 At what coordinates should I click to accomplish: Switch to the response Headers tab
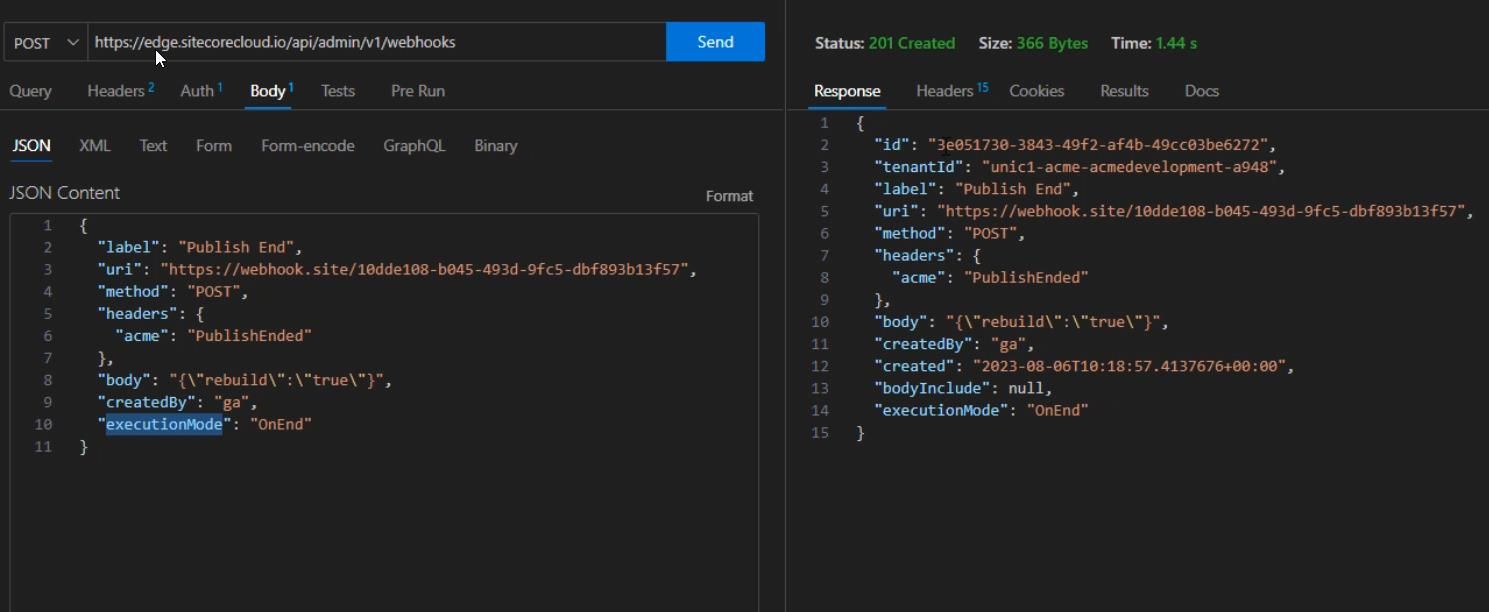952,91
